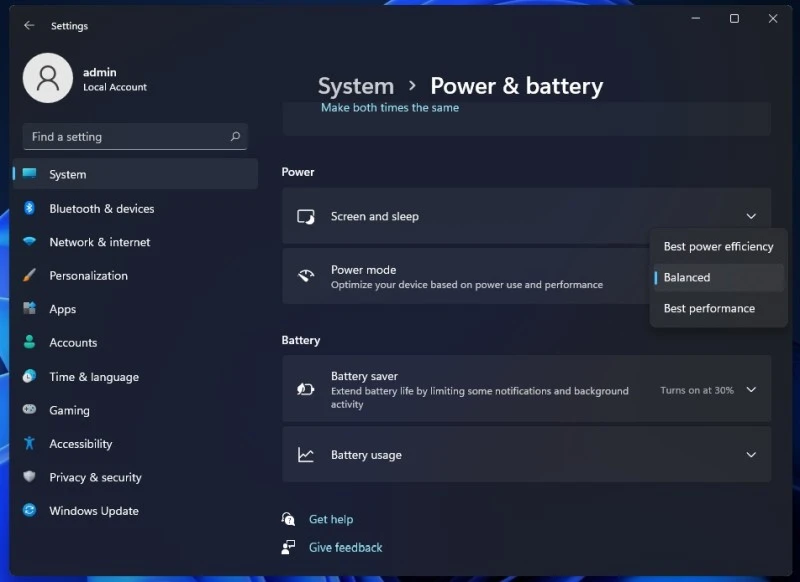Choose "Best power efficiency" from power mode list
This screenshot has height=582, width=800.
pos(718,246)
